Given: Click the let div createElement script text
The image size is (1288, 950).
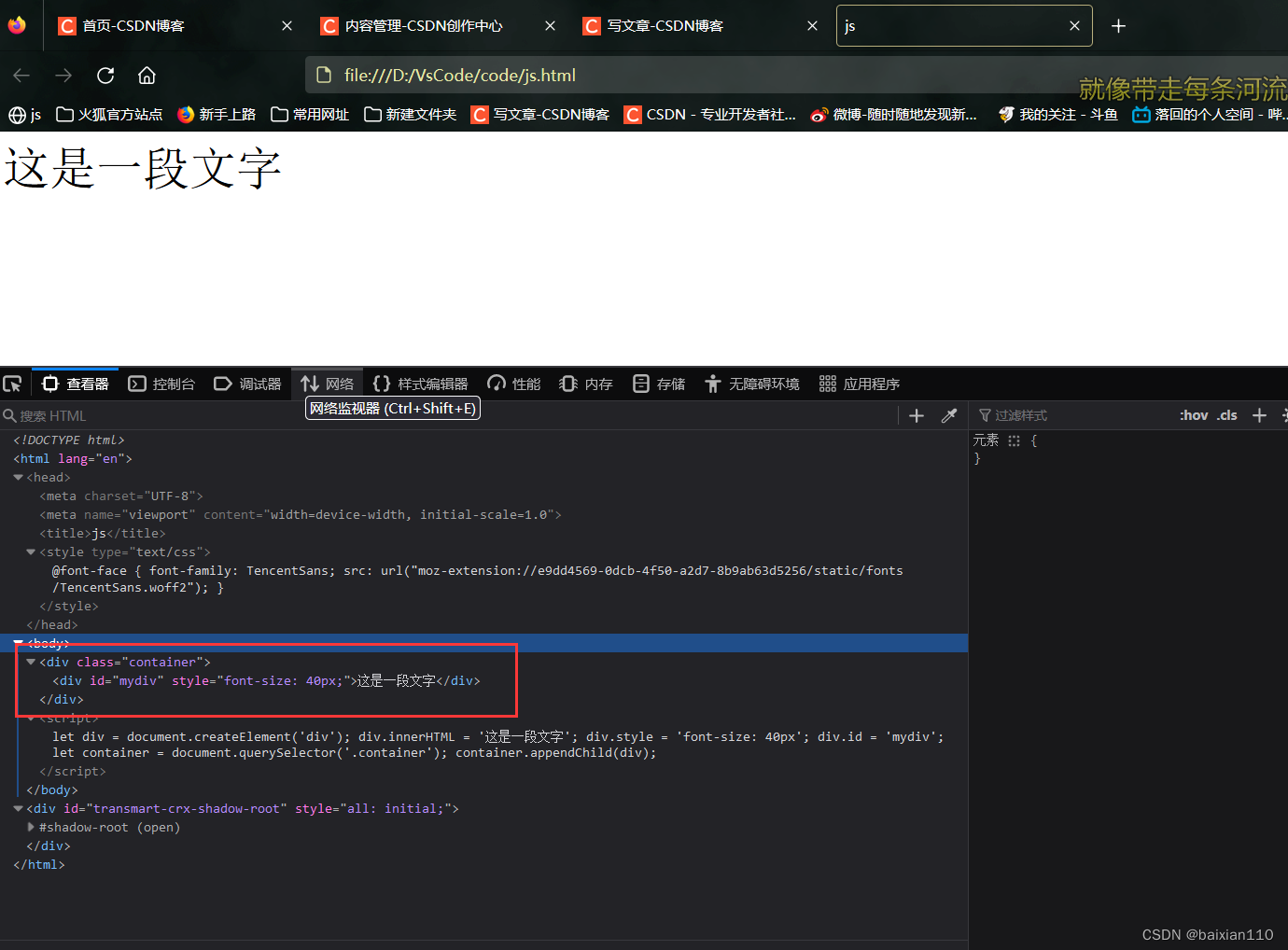Looking at the screenshot, I should (x=498, y=745).
